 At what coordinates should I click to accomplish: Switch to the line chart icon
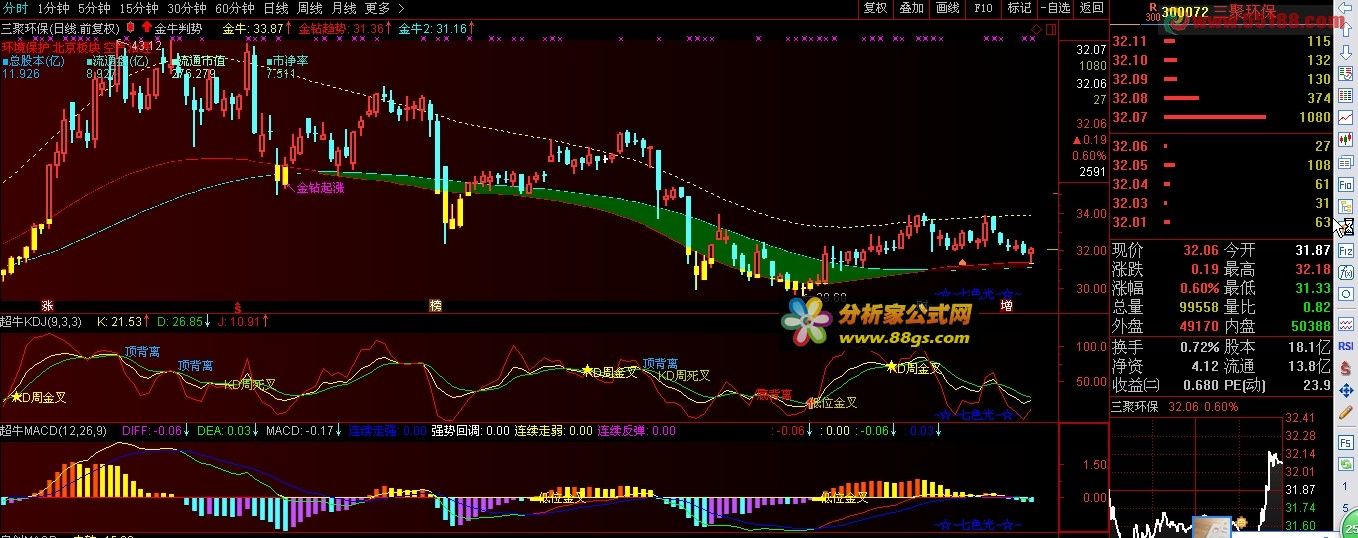tap(1346, 118)
